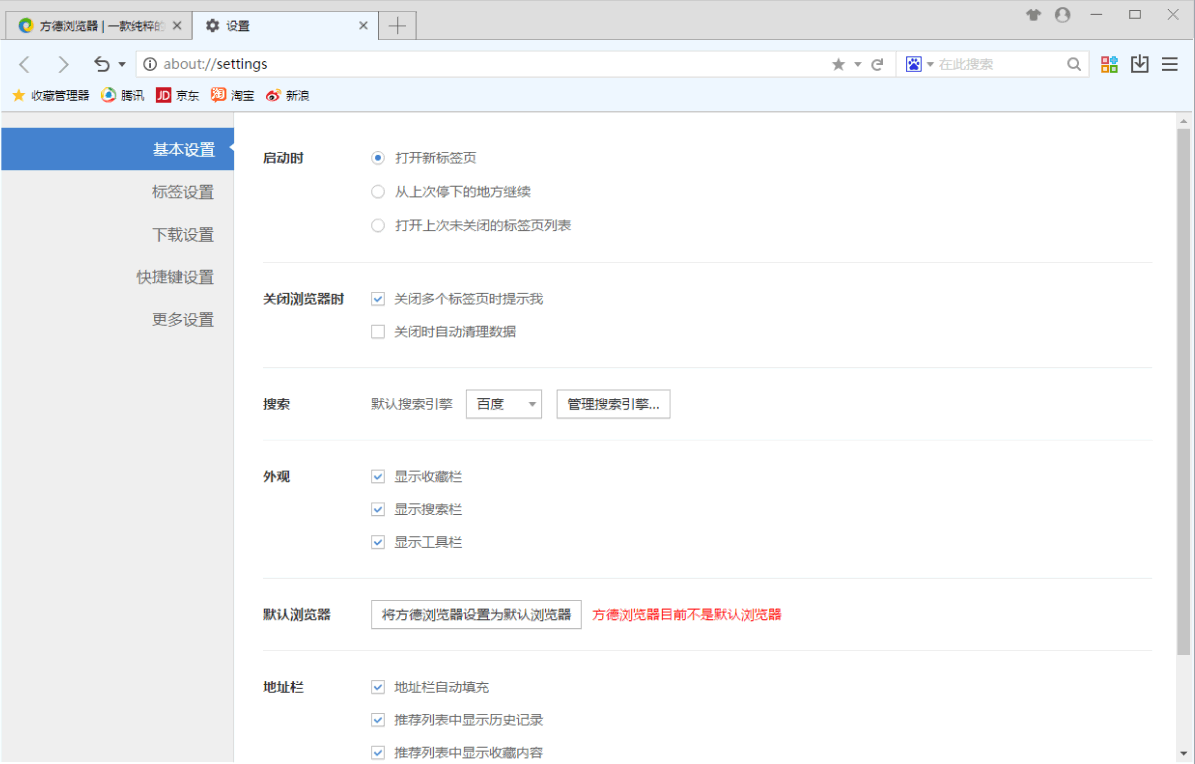Open the user account avatar icon

click(x=1062, y=15)
